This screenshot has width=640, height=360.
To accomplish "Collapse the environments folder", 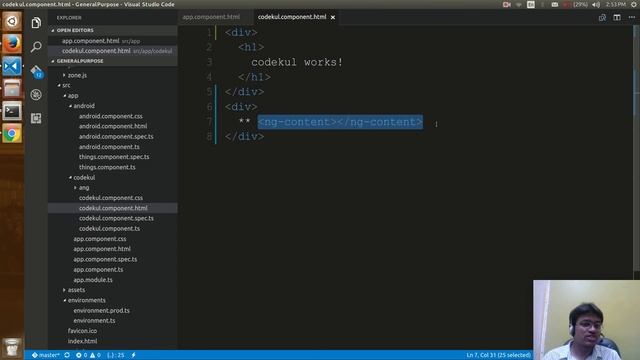I will pyautogui.click(x=86, y=300).
